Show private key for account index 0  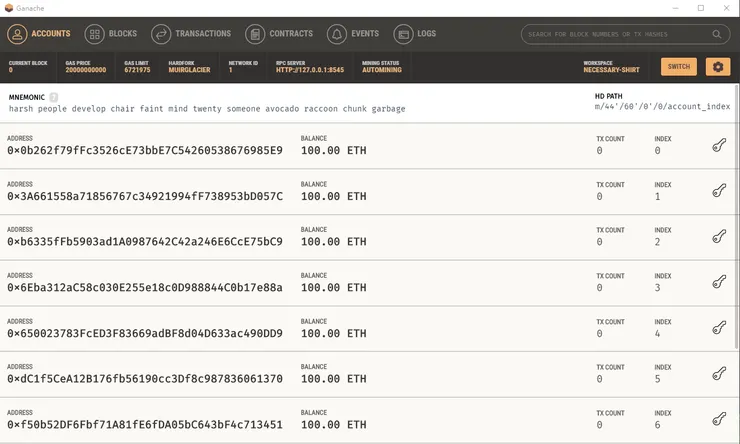coord(719,145)
